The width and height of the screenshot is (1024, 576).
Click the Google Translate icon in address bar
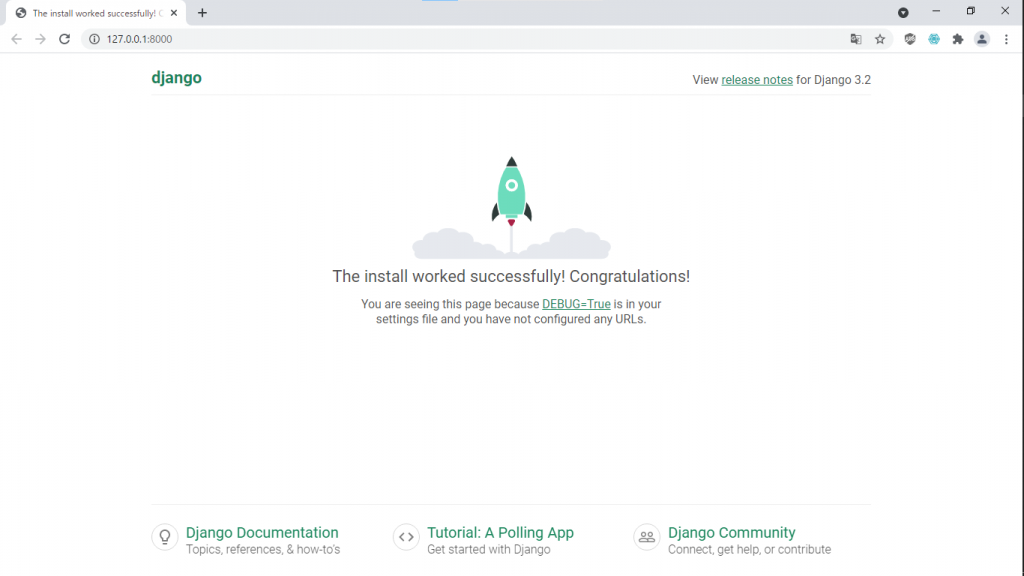click(x=856, y=39)
